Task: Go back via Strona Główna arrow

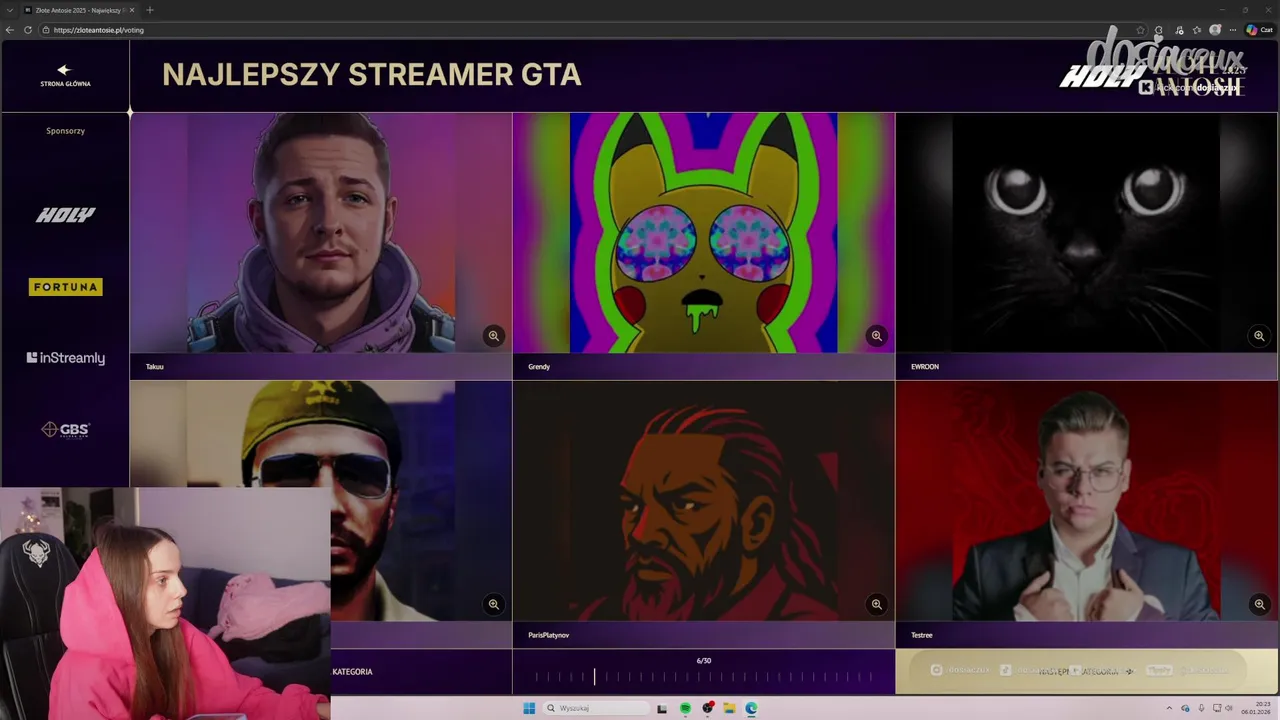Action: click(x=65, y=75)
